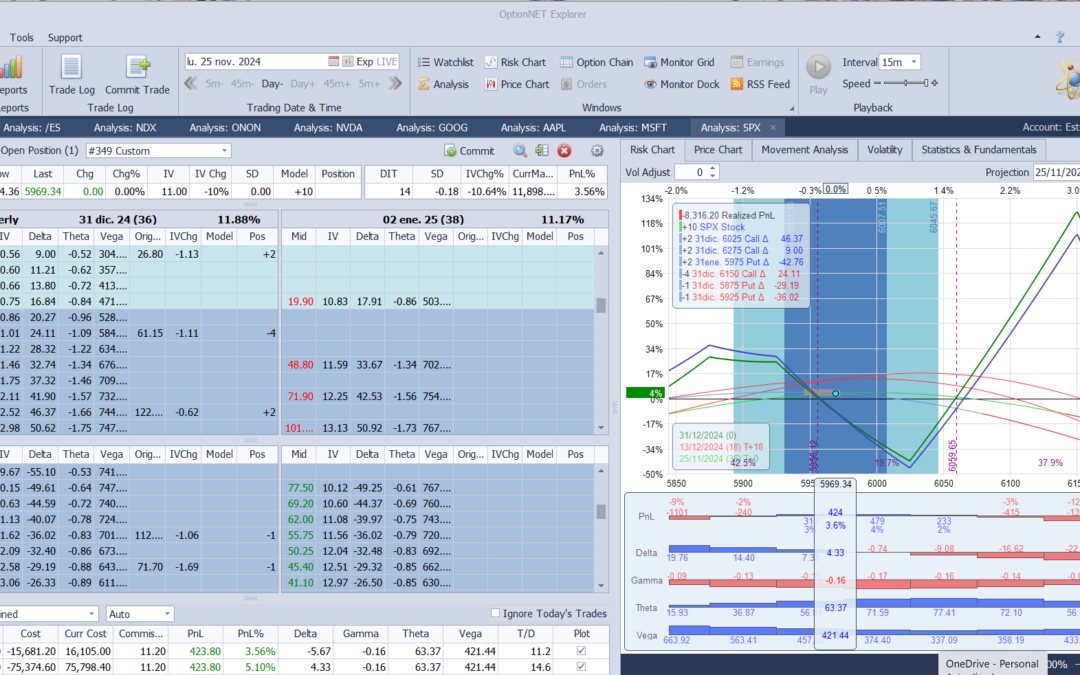The image size is (1080, 675).
Task: Click the Day+ time step button
Action: [302, 84]
